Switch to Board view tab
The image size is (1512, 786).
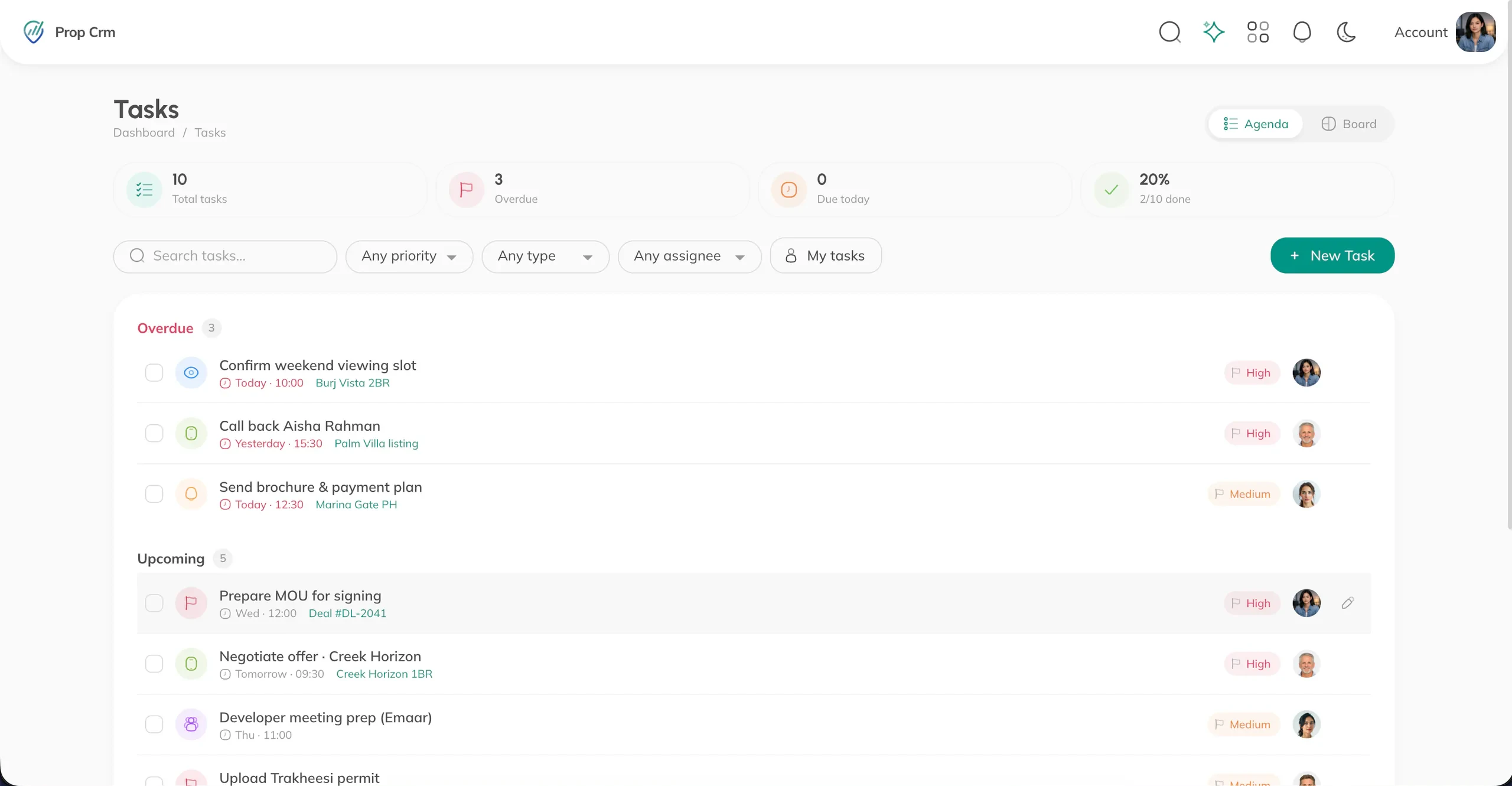(1349, 124)
